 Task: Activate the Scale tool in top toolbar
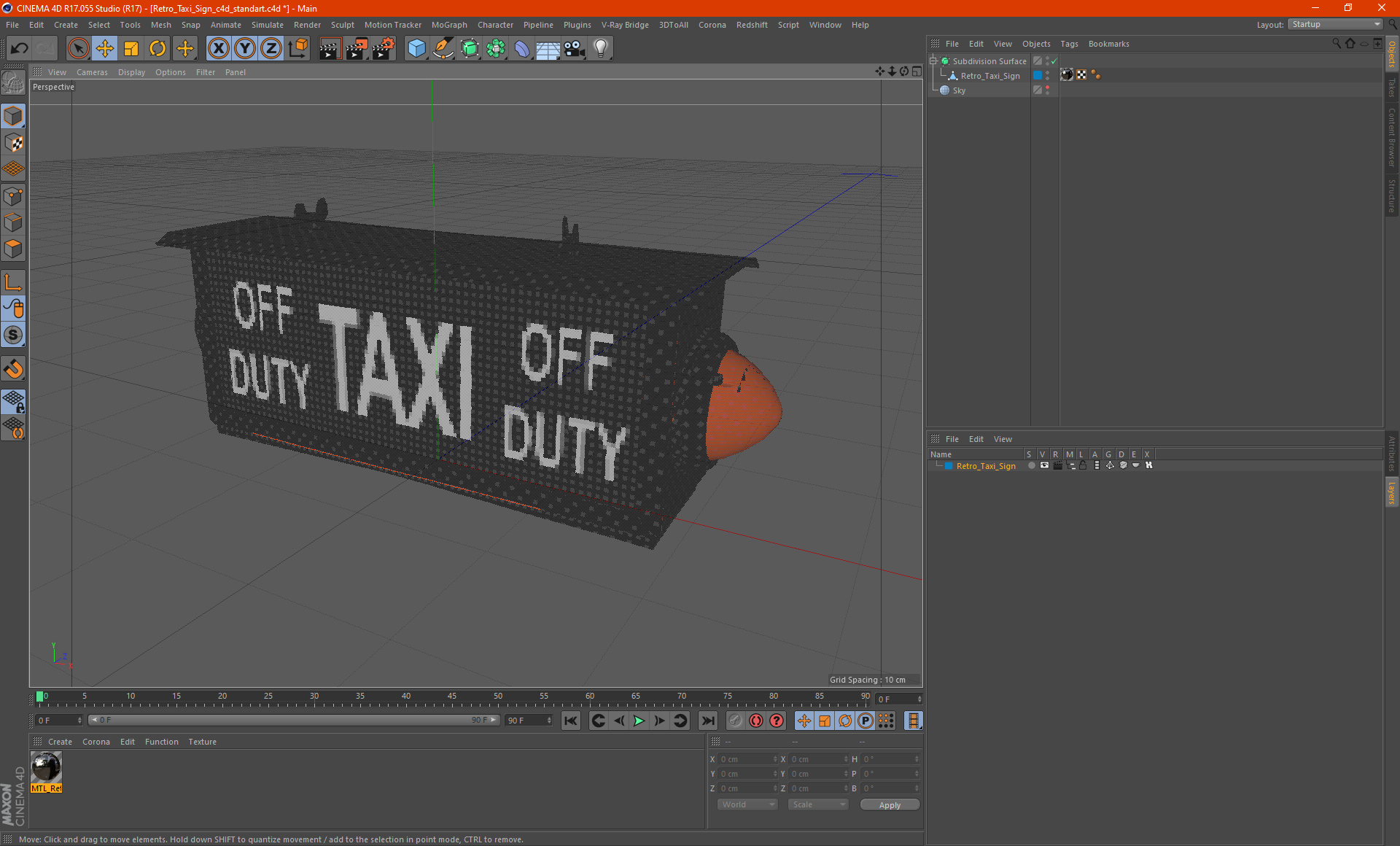[x=131, y=48]
